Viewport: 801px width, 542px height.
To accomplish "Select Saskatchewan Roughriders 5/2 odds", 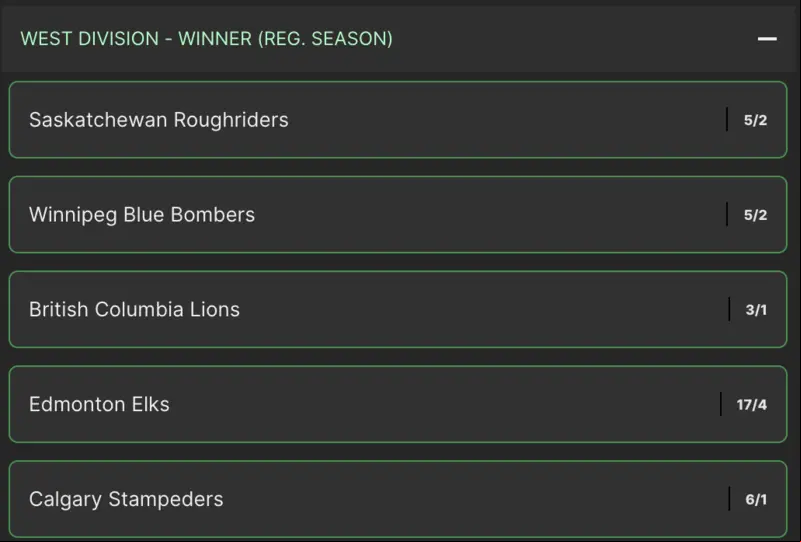I will pyautogui.click(x=755, y=120).
